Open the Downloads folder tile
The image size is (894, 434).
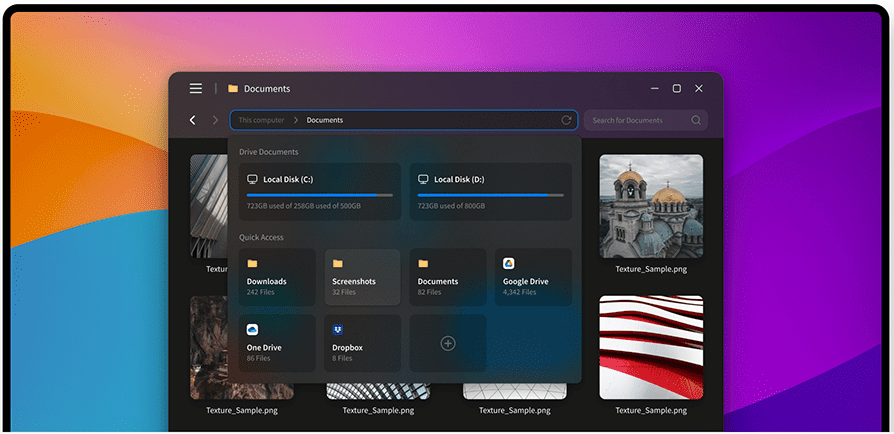[277, 277]
